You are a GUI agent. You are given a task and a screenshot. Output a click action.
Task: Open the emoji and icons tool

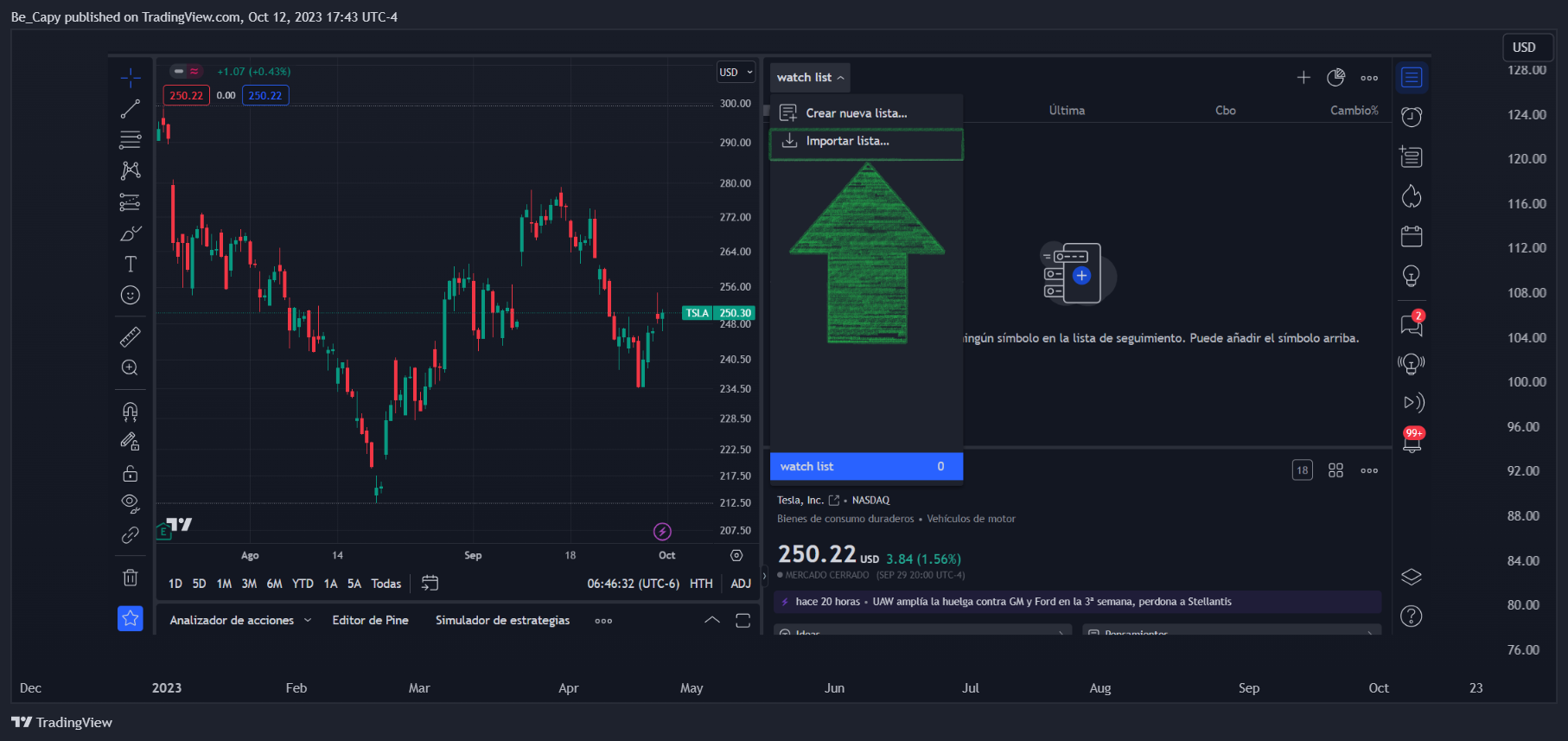click(131, 295)
